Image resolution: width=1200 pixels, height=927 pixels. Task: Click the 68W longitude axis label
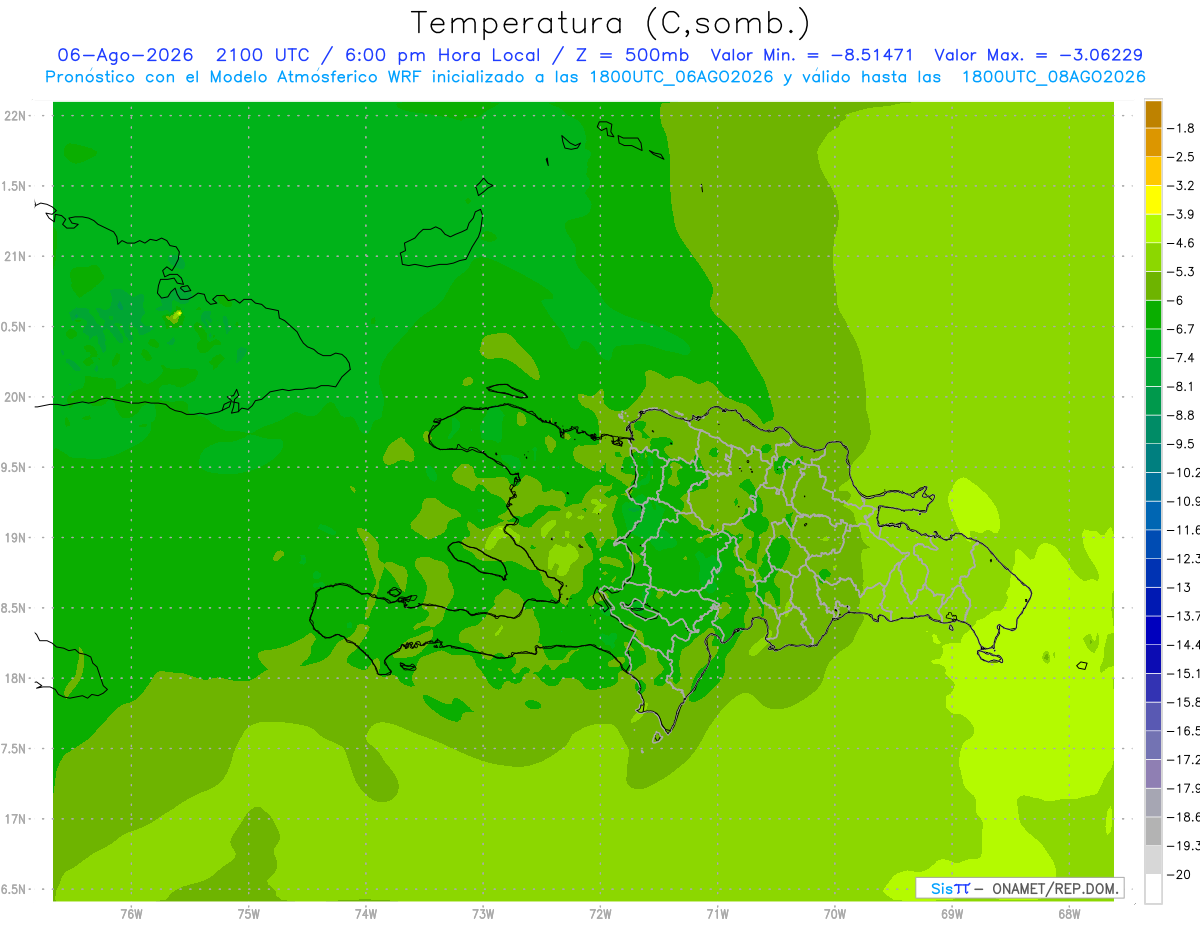coord(1069,914)
